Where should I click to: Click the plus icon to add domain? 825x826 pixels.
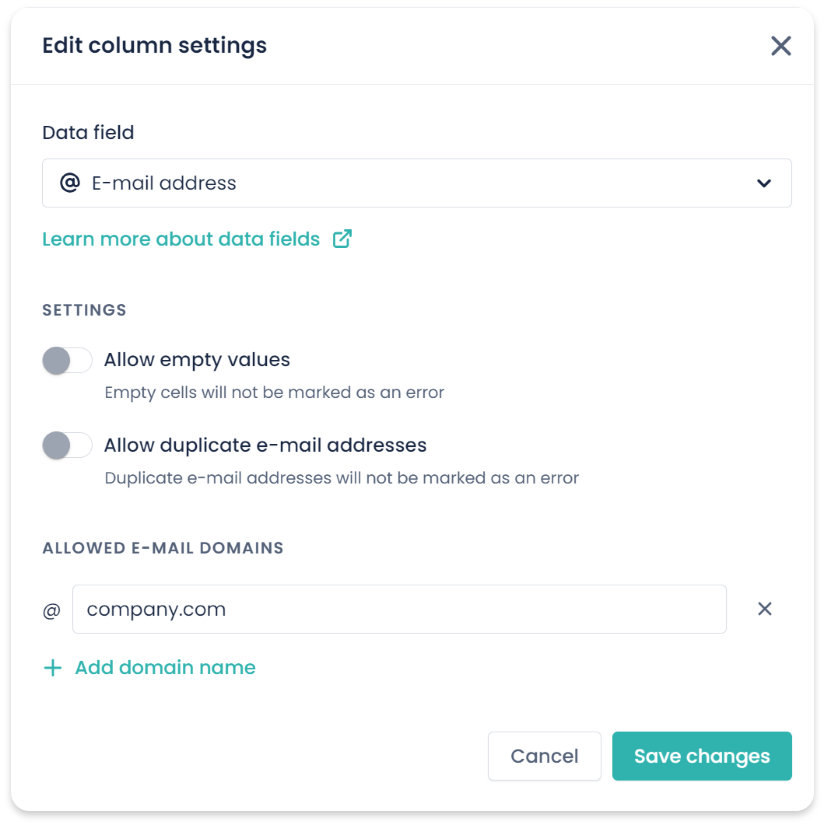click(x=53, y=668)
